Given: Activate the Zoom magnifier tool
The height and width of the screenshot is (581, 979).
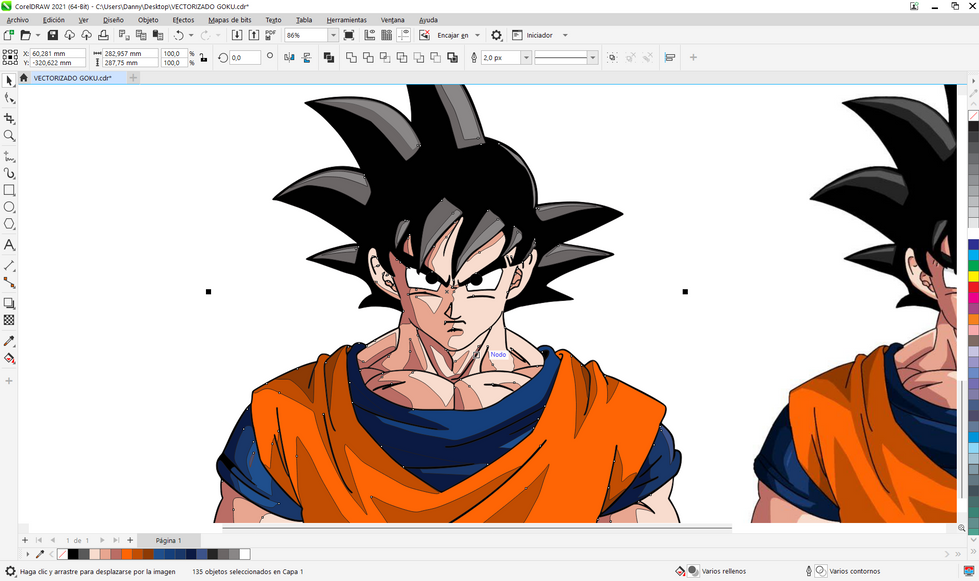Looking at the screenshot, I should click(9, 135).
